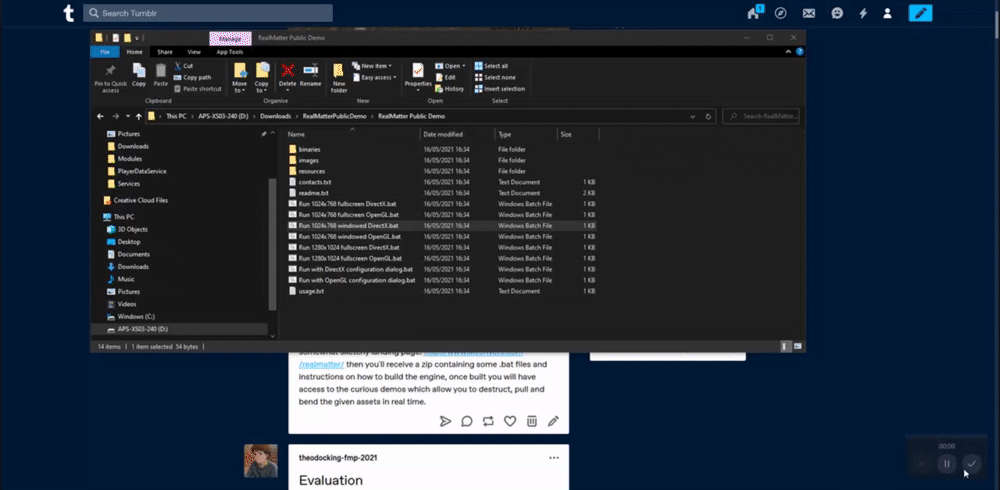The height and width of the screenshot is (490, 1000).
Task: Click the post reblog icon
Action: pyautogui.click(x=489, y=421)
